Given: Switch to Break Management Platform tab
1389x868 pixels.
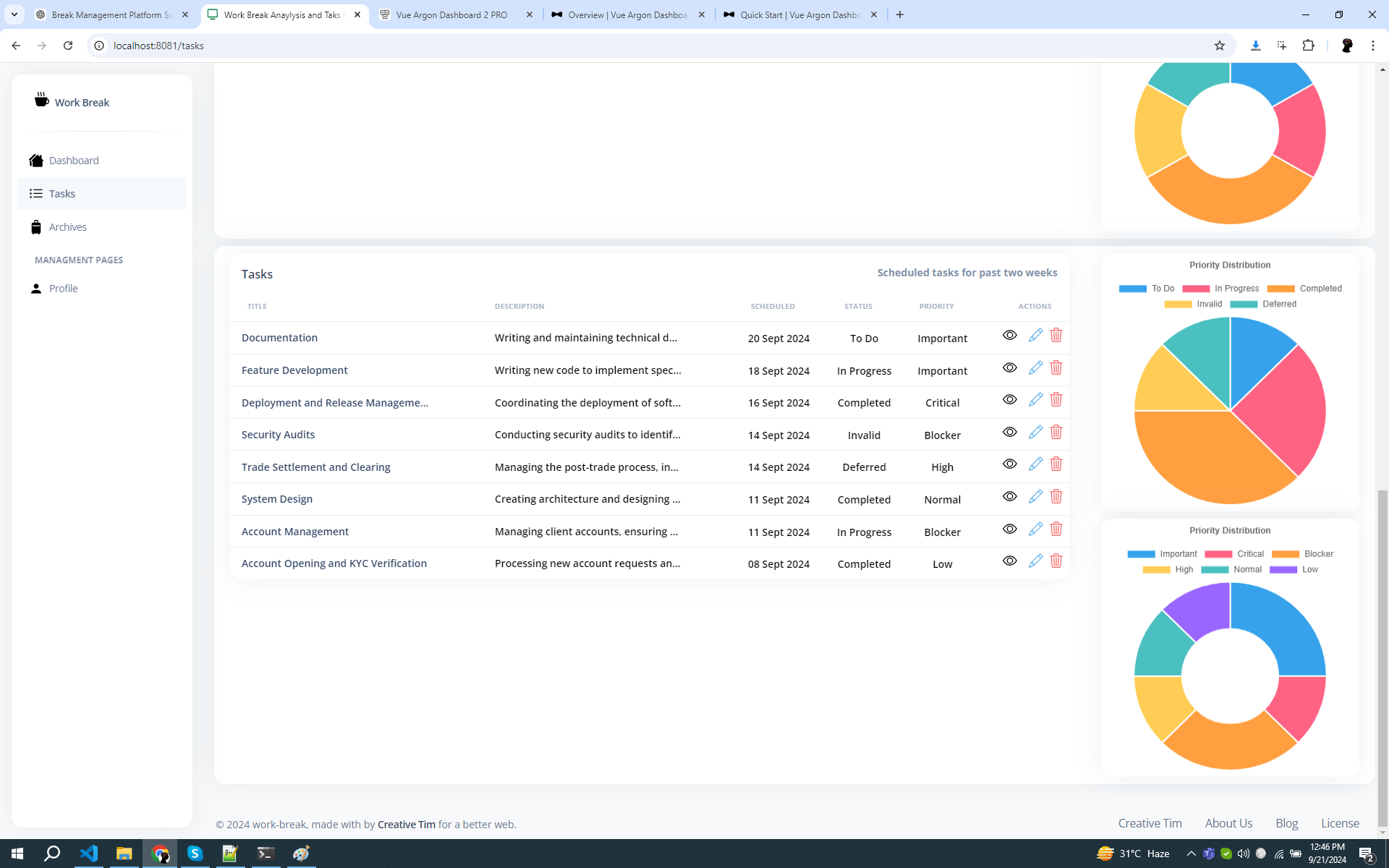Looking at the screenshot, I should (112, 14).
